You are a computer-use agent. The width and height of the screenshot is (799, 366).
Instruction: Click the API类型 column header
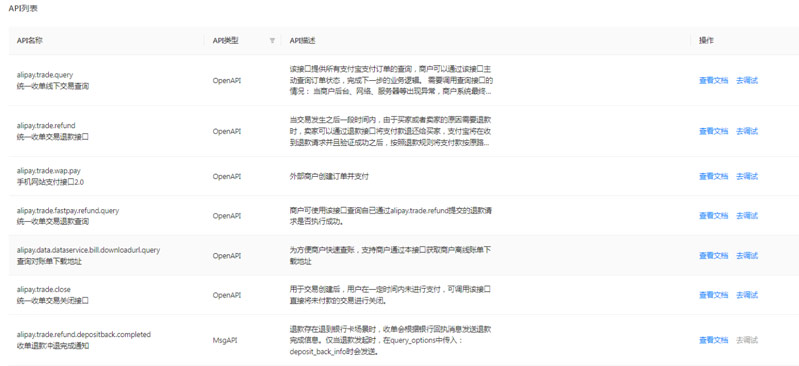pyautogui.click(x=225, y=41)
